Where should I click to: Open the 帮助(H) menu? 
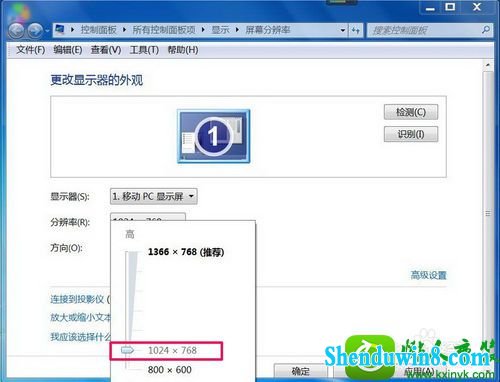(x=183, y=50)
